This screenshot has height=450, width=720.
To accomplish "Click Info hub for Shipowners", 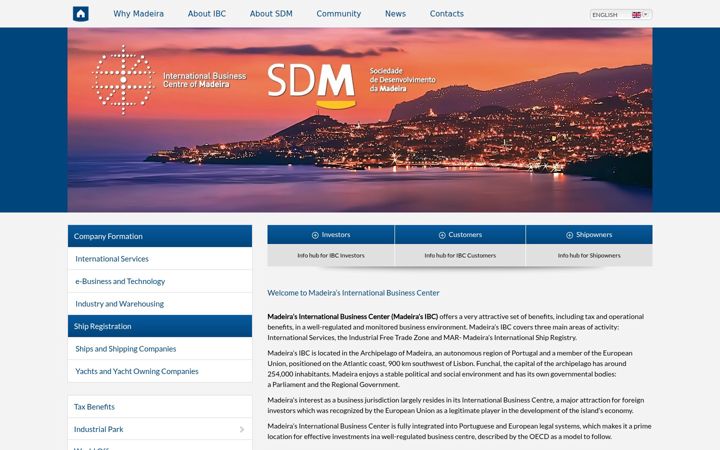I will (x=589, y=255).
